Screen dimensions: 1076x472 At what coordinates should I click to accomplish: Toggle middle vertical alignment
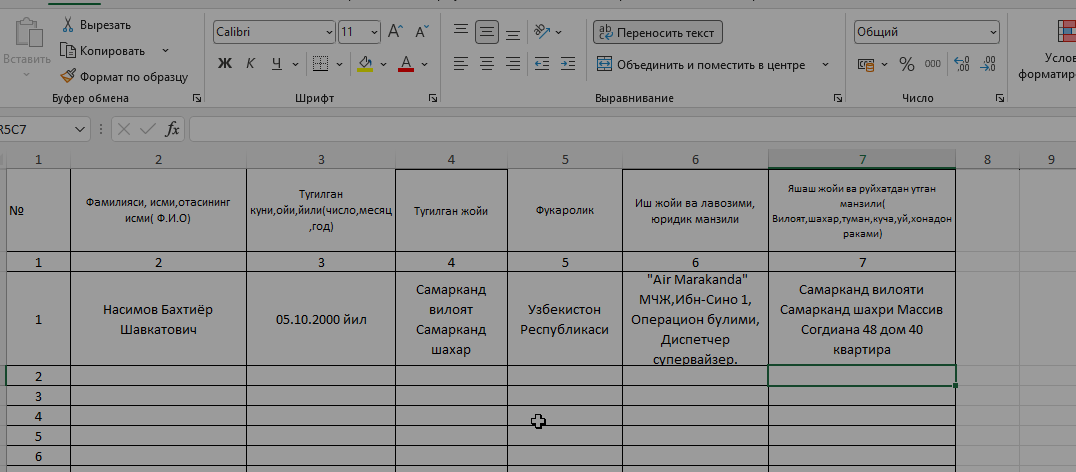487,32
